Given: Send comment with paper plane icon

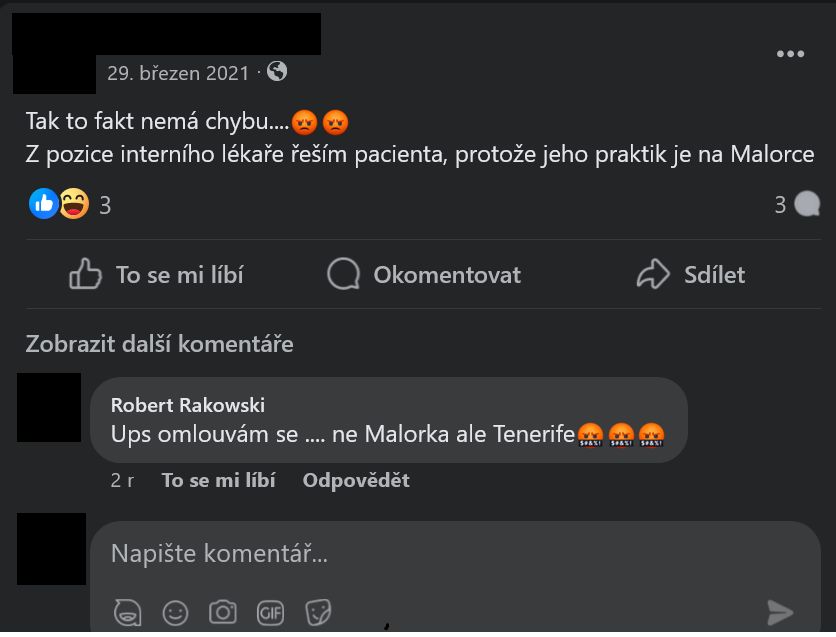Looking at the screenshot, I should tap(780, 612).
